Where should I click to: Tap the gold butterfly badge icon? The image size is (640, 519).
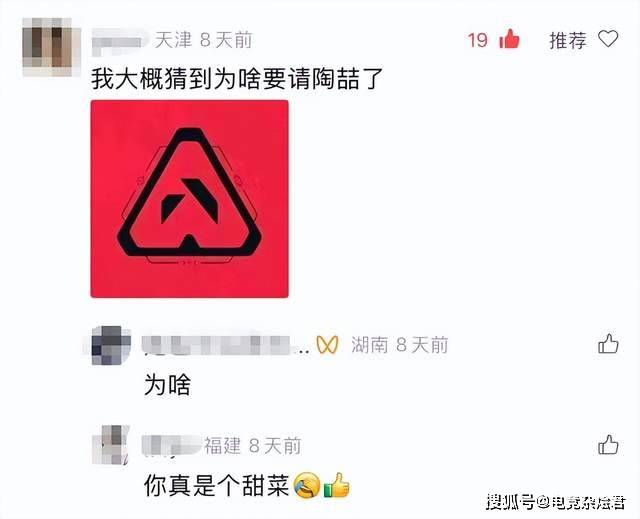tap(327, 345)
